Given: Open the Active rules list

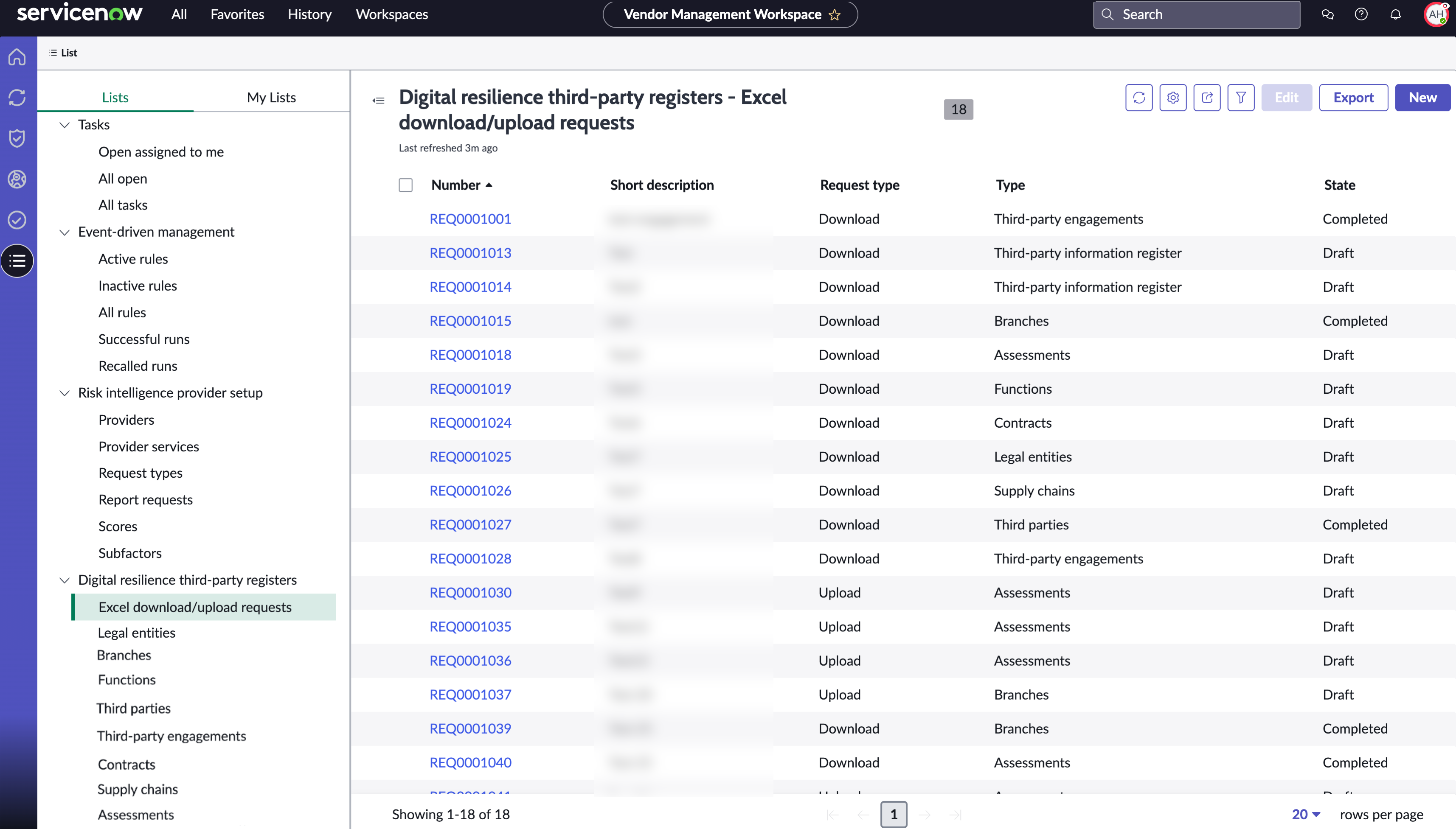Looking at the screenshot, I should point(133,259).
